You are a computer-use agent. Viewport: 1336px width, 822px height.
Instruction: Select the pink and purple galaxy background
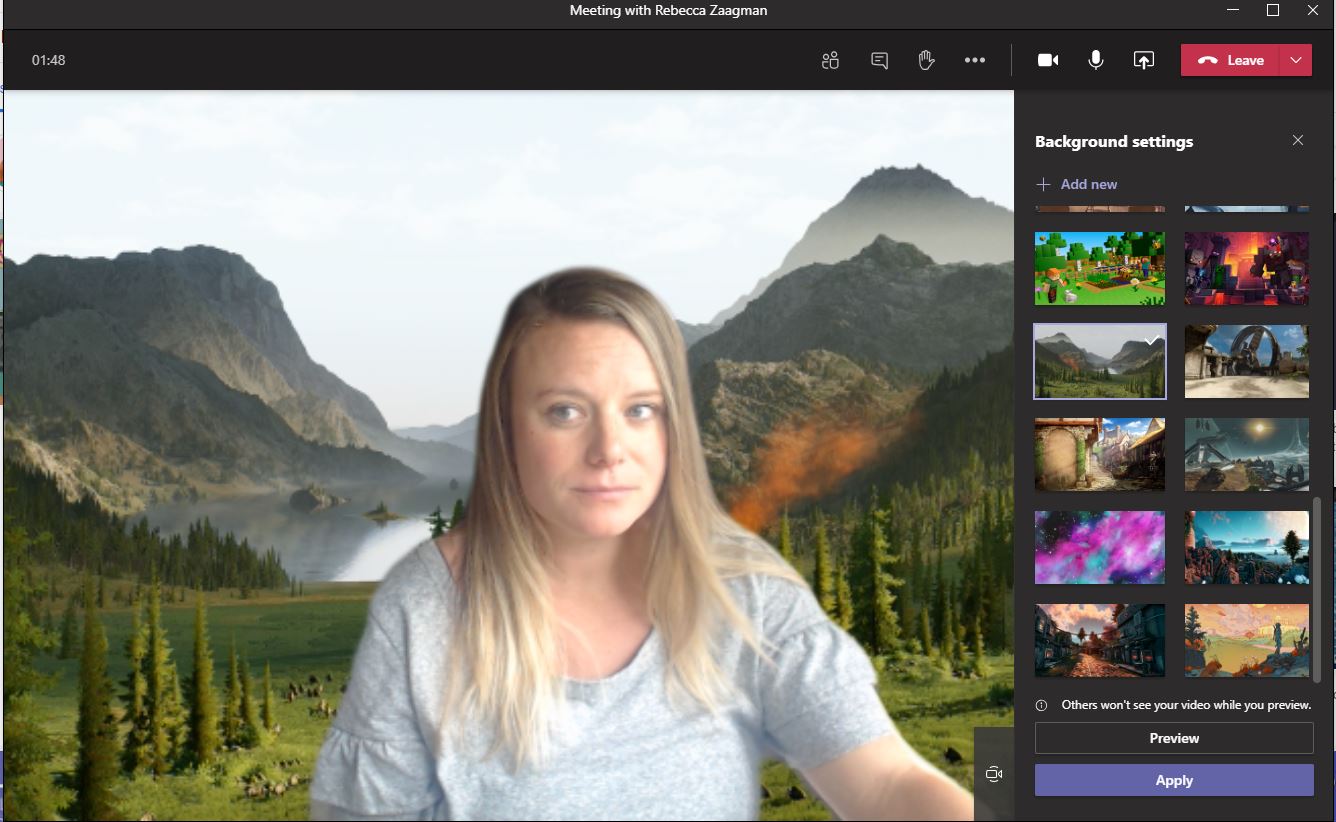pyautogui.click(x=1100, y=547)
